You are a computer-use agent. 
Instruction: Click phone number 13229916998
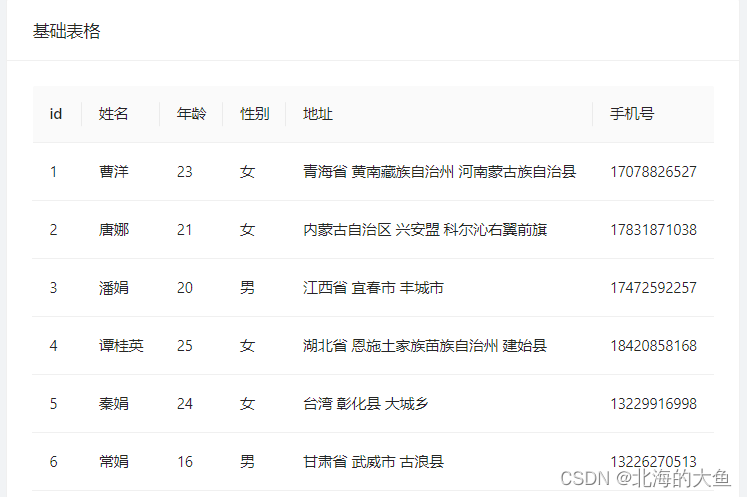click(654, 404)
